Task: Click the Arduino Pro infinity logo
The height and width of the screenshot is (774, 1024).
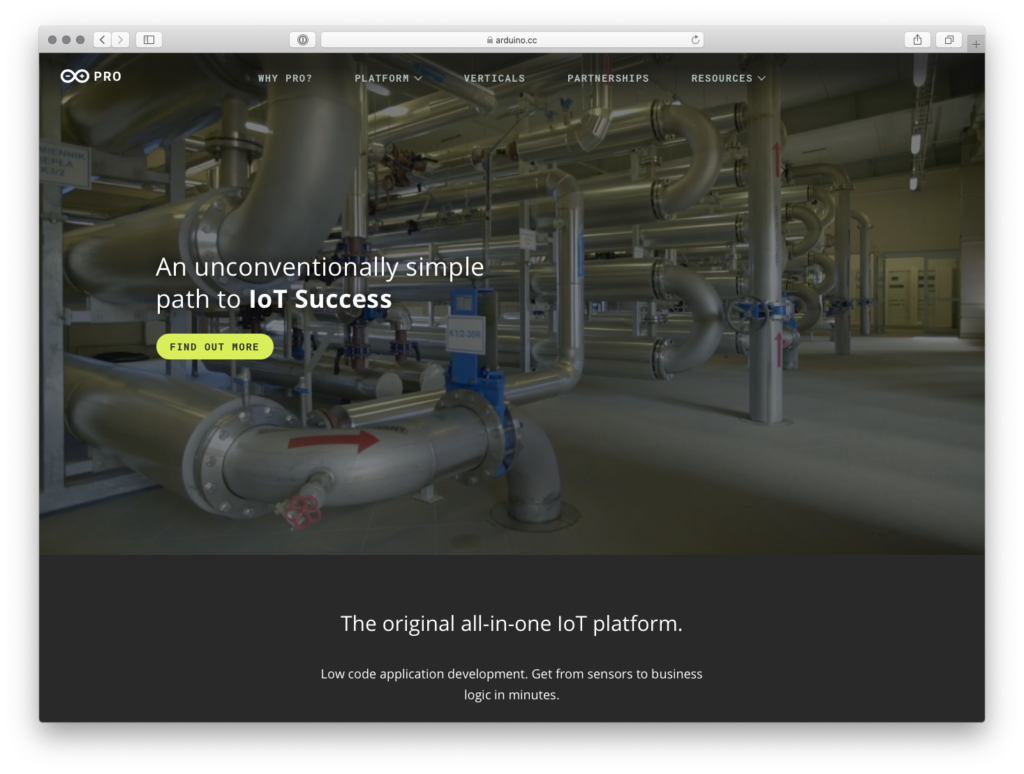Action: pyautogui.click(x=76, y=77)
